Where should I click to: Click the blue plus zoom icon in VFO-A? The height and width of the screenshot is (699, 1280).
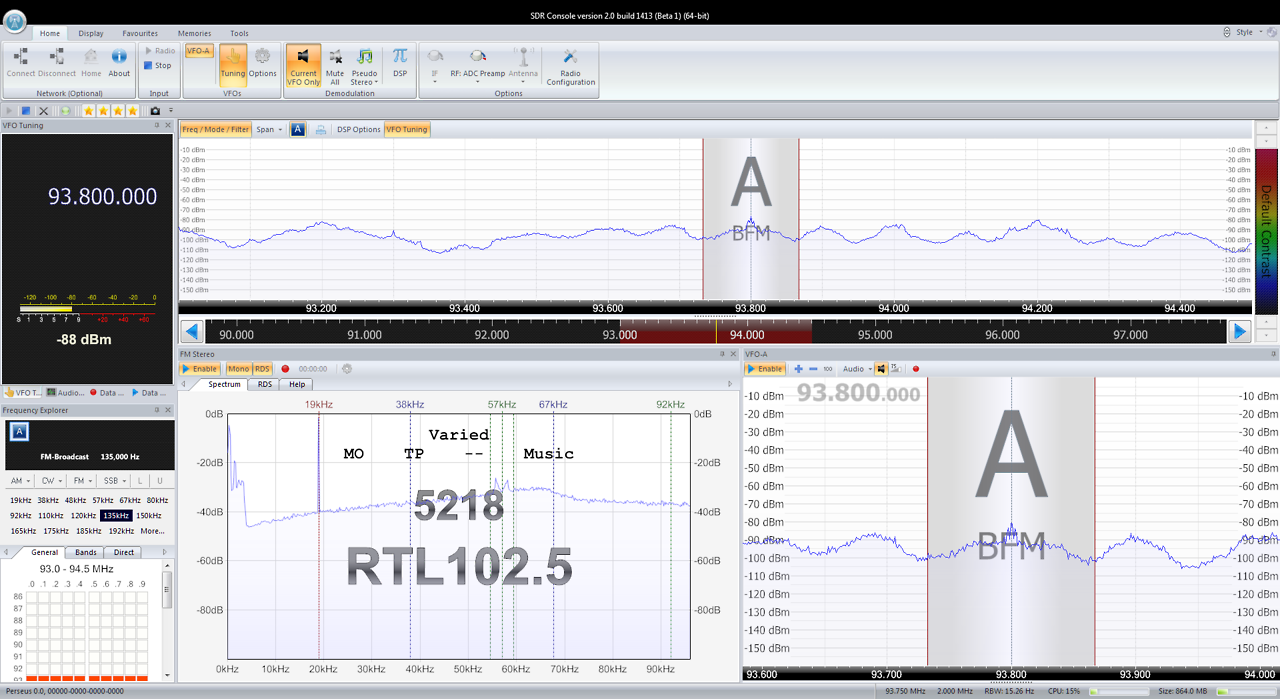[798, 369]
